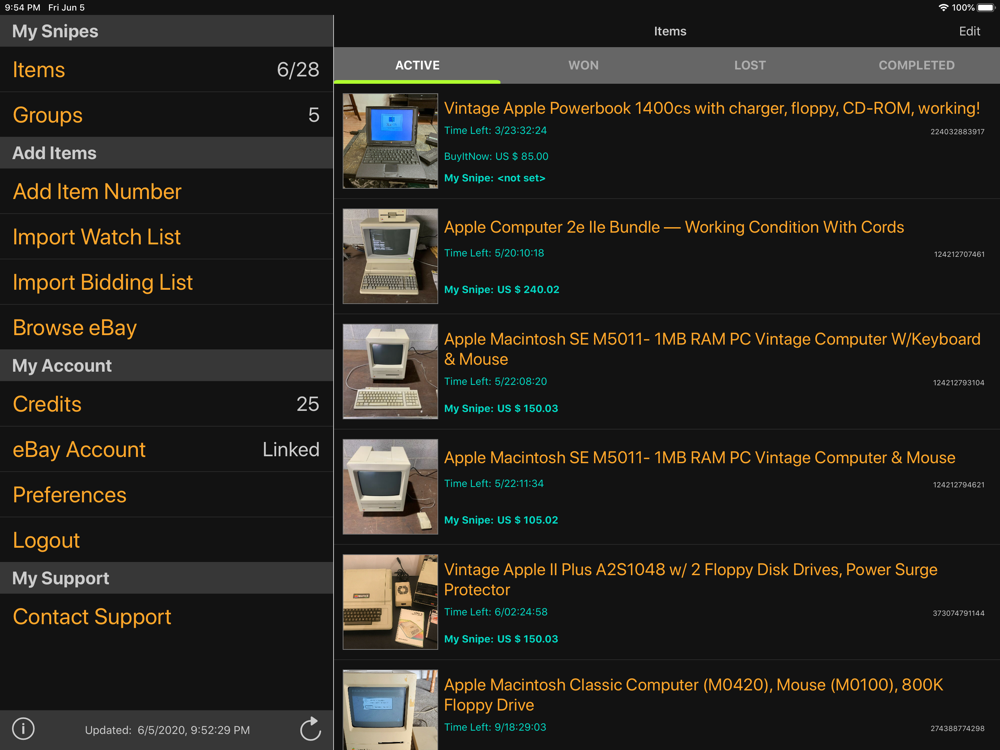1000x750 pixels.
Task: Click item number 224032883917
Action: [x=957, y=131]
